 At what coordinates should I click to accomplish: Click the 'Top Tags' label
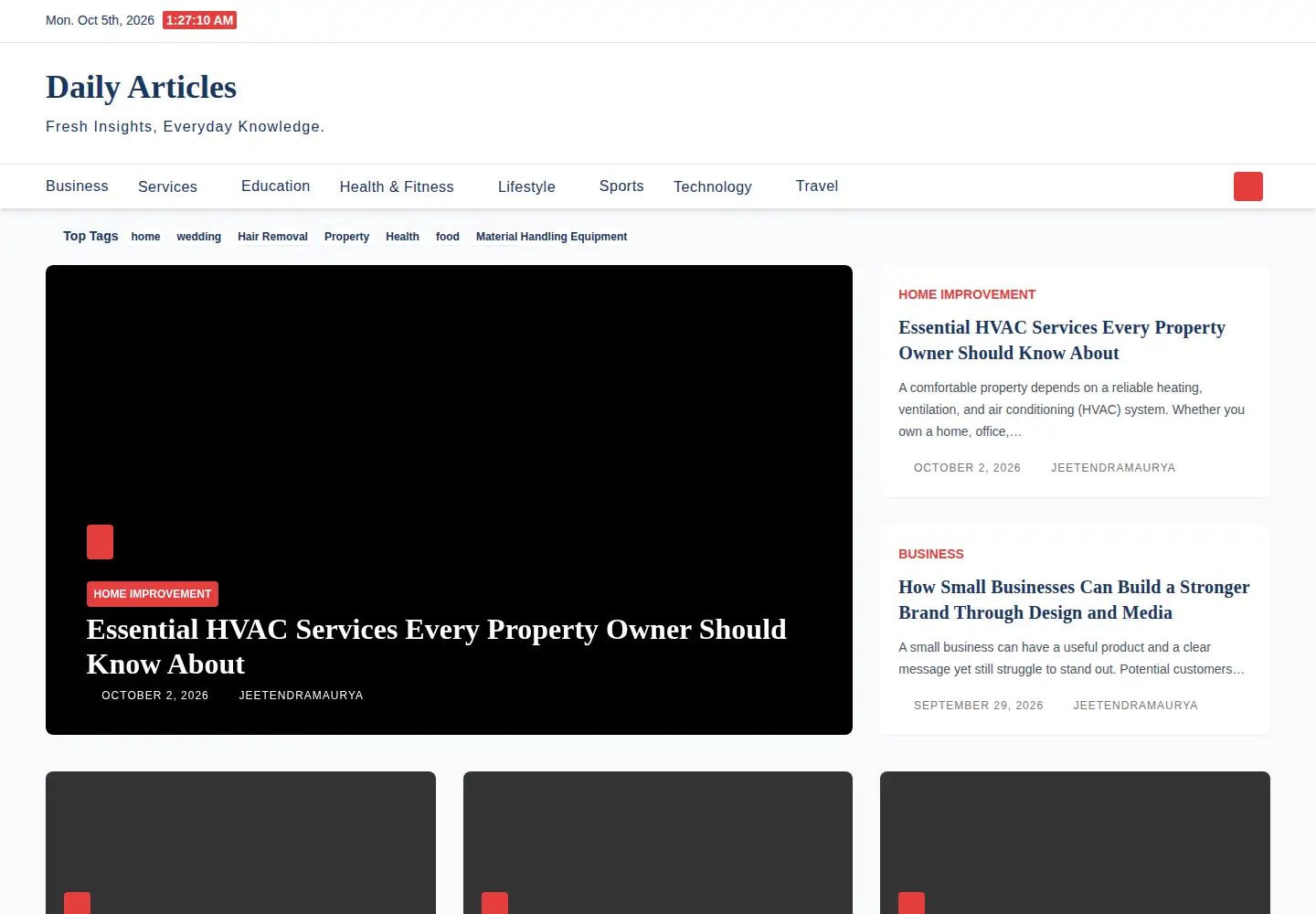pyautogui.click(x=90, y=236)
